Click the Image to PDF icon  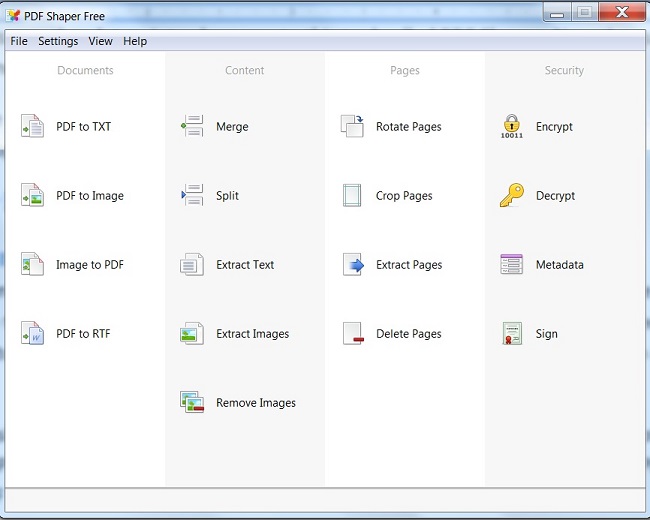click(32, 264)
